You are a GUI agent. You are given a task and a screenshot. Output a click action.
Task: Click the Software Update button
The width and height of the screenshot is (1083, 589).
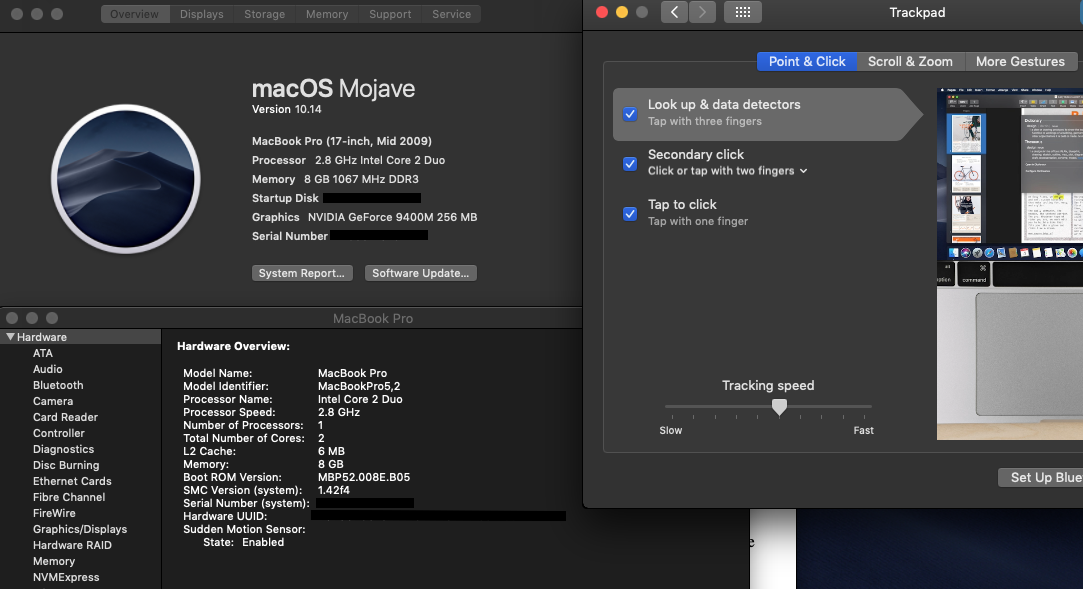click(x=421, y=273)
